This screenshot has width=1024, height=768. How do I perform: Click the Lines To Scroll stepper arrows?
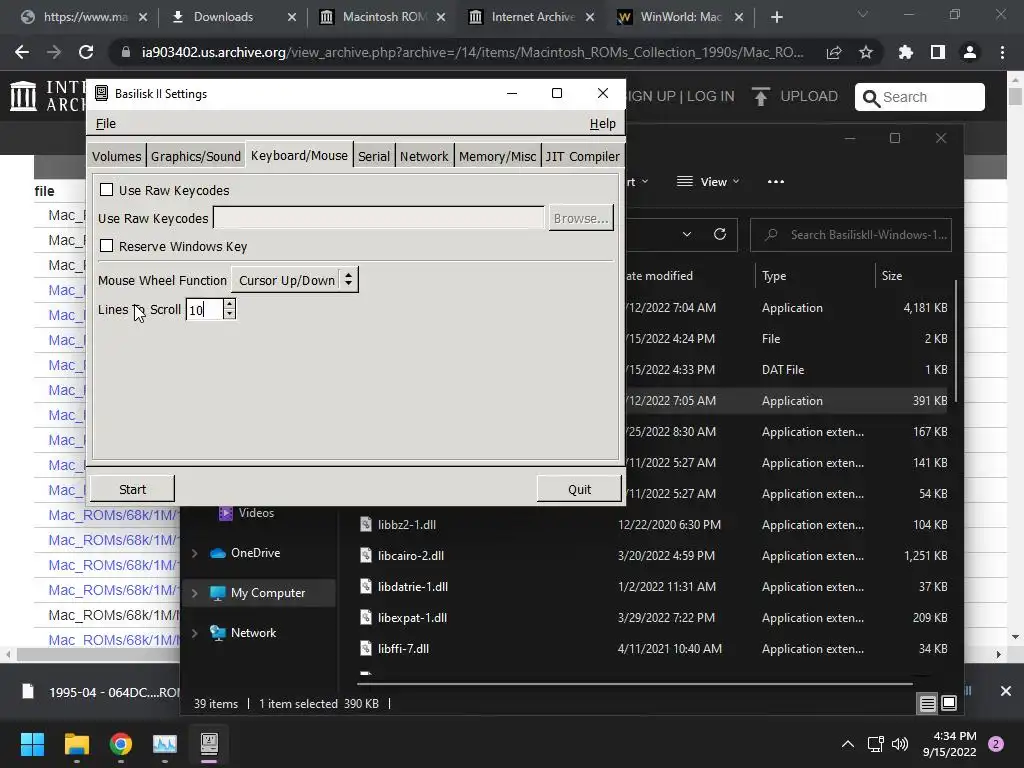click(229, 309)
